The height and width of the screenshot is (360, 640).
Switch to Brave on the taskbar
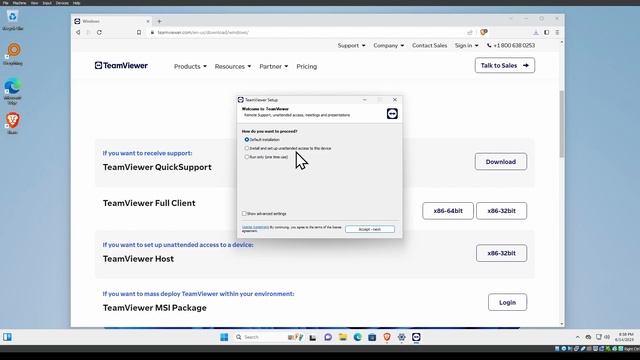coord(387,337)
